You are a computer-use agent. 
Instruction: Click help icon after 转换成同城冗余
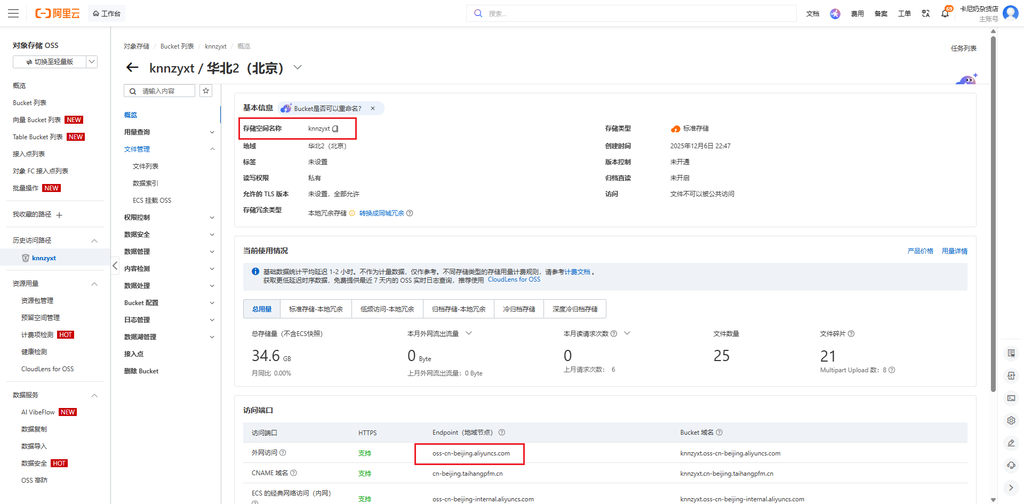click(x=410, y=213)
